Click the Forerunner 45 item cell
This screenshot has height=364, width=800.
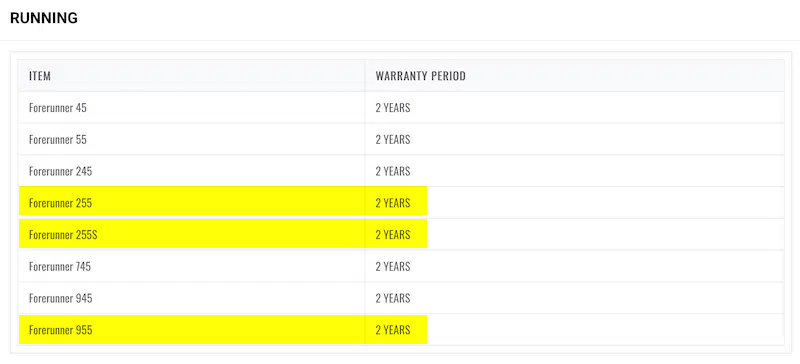[x=192, y=108]
